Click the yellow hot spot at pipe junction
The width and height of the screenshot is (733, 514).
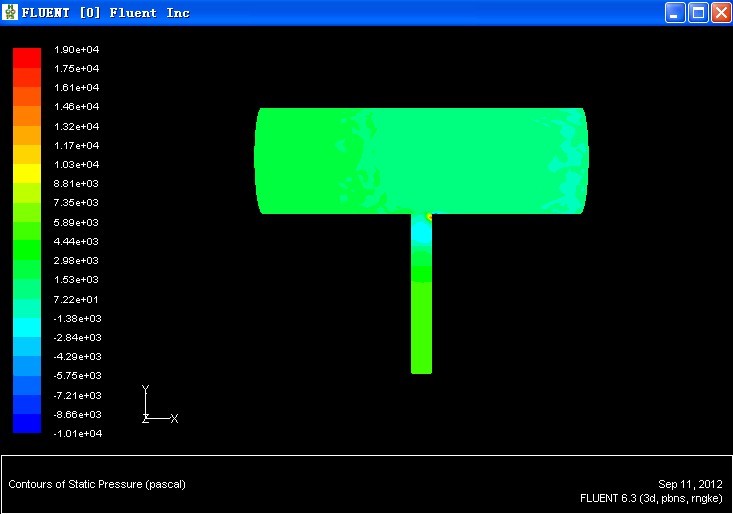pyautogui.click(x=430, y=216)
